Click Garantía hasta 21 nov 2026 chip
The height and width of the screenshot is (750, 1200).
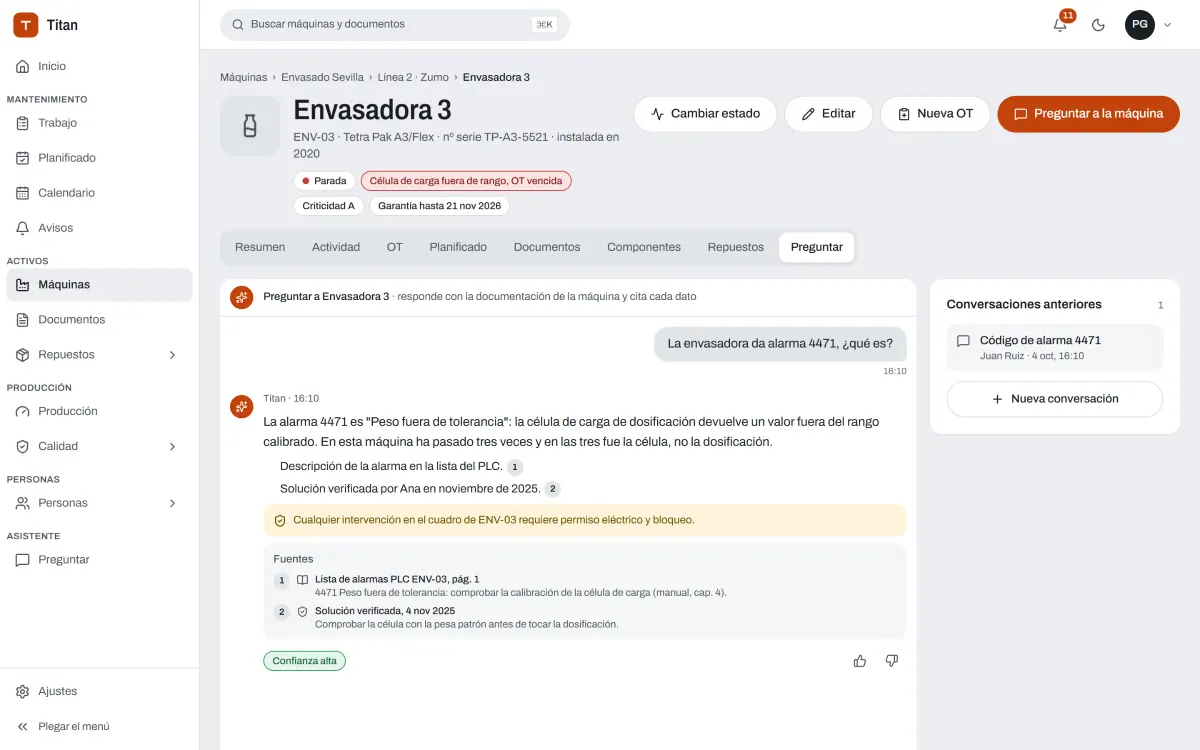pos(439,206)
